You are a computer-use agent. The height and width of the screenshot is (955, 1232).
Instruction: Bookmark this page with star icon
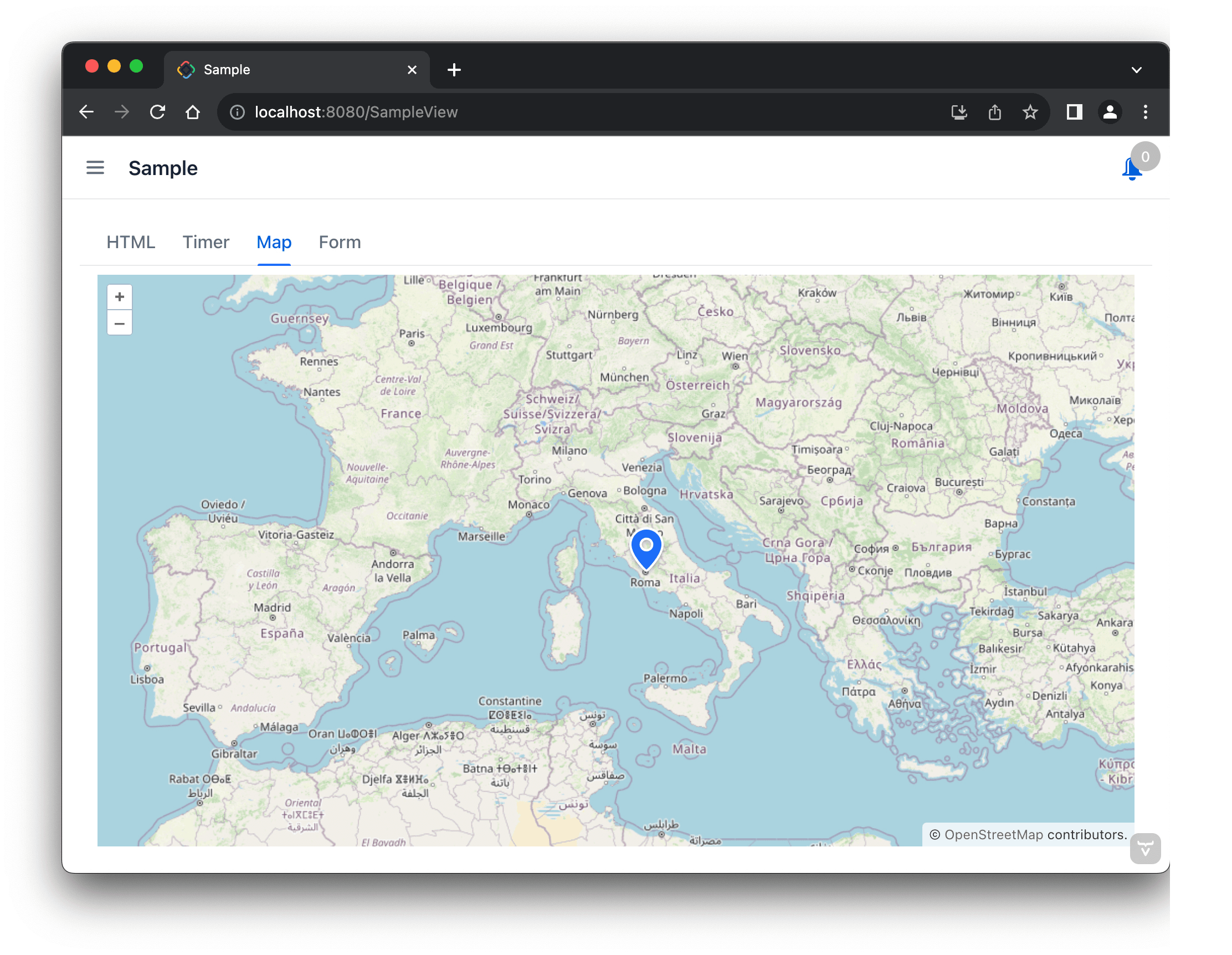[1030, 112]
